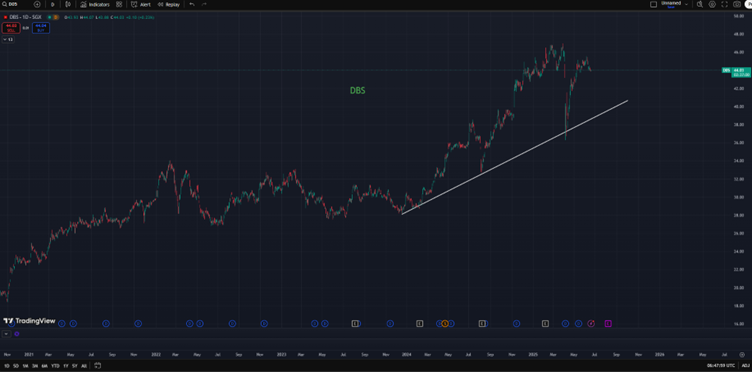The height and width of the screenshot is (372, 752).
Task: Open quick search magnifier icon
Action: coord(700,4)
